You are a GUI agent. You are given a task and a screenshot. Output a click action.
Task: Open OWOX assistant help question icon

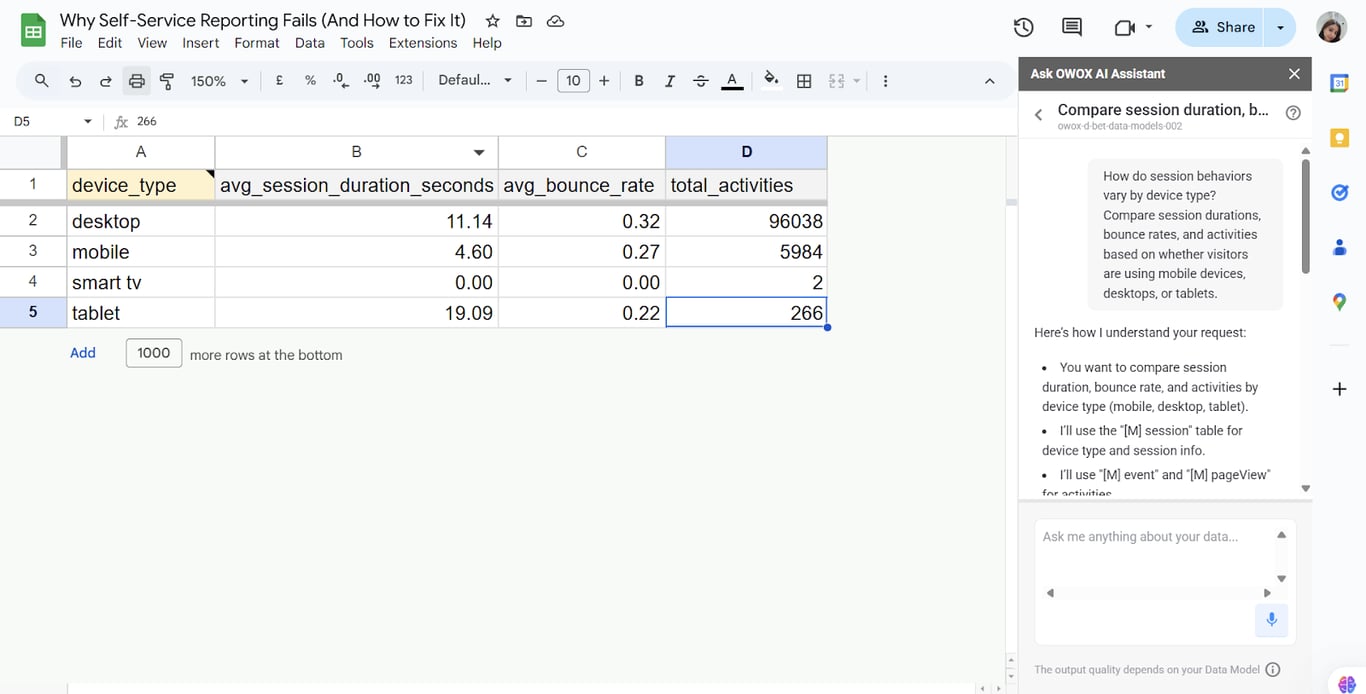[x=1293, y=113]
